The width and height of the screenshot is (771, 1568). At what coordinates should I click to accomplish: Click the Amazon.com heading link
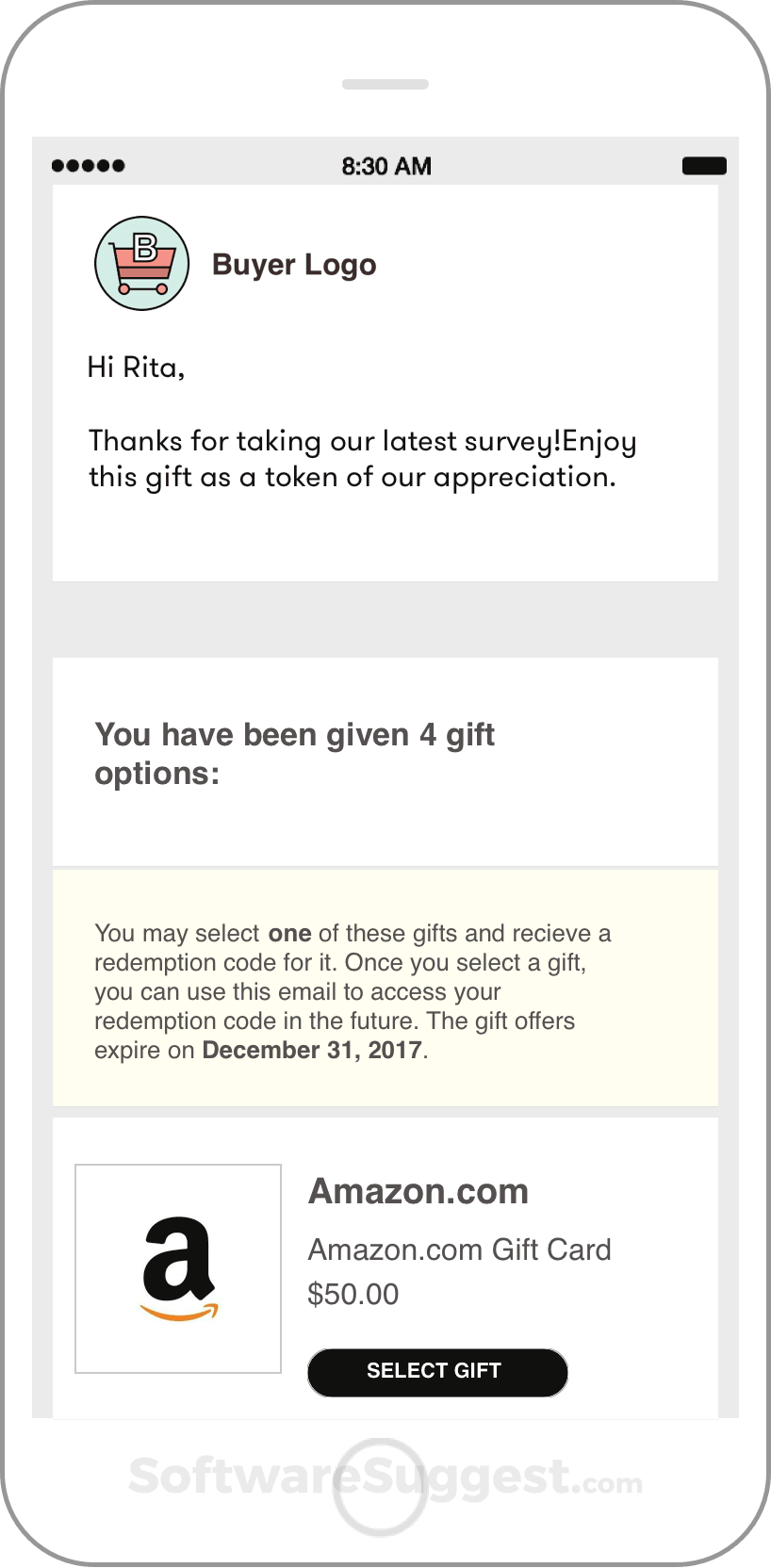(418, 1191)
